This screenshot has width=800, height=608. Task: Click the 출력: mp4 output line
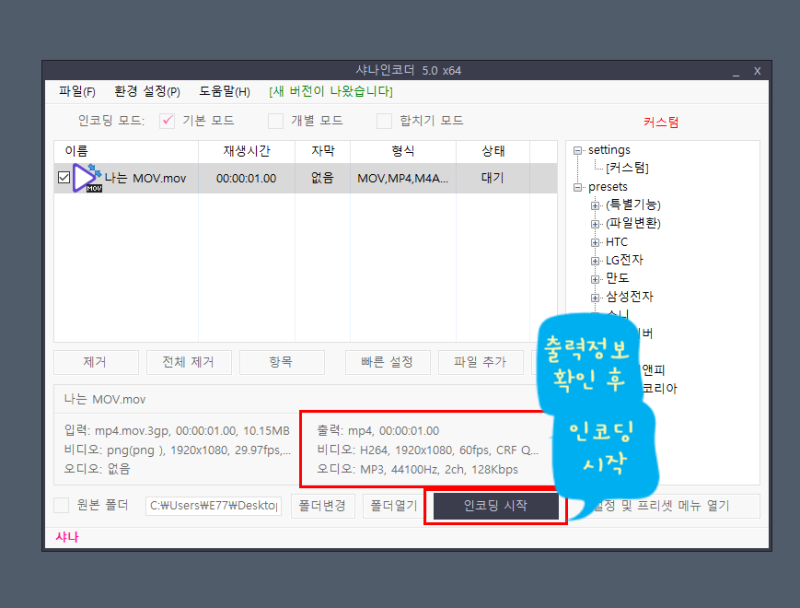378,431
